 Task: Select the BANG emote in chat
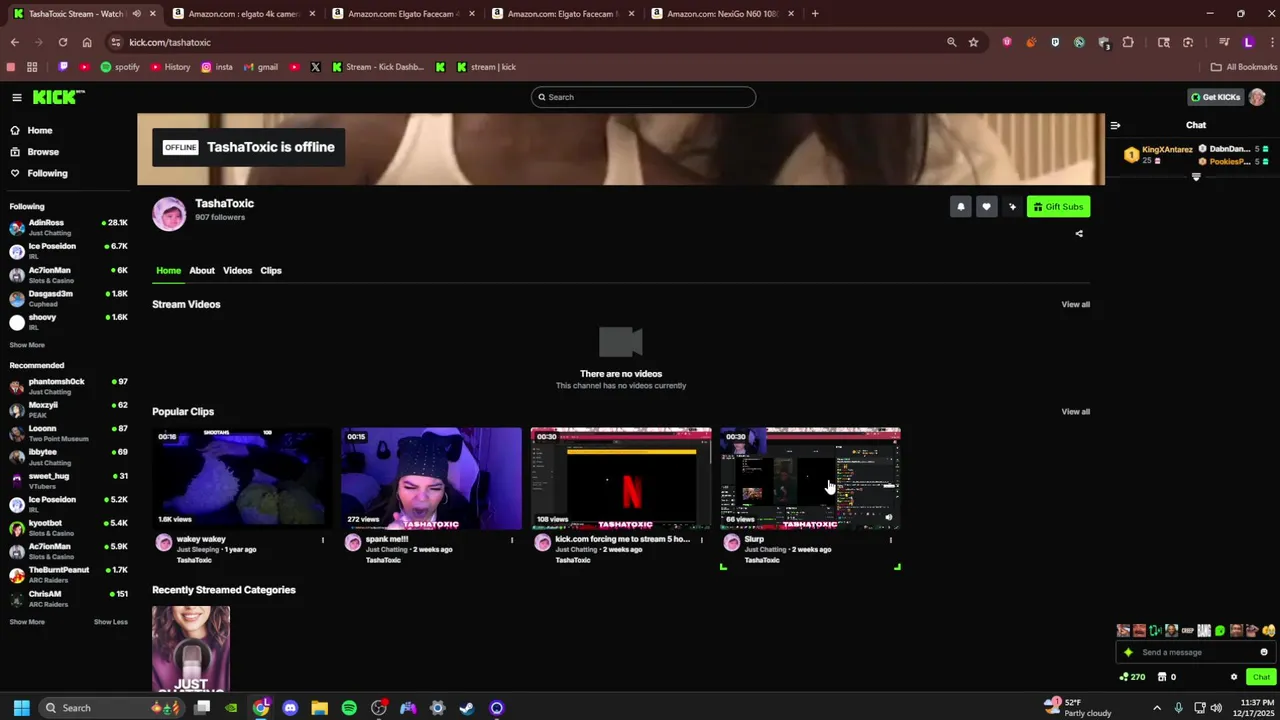1204,631
